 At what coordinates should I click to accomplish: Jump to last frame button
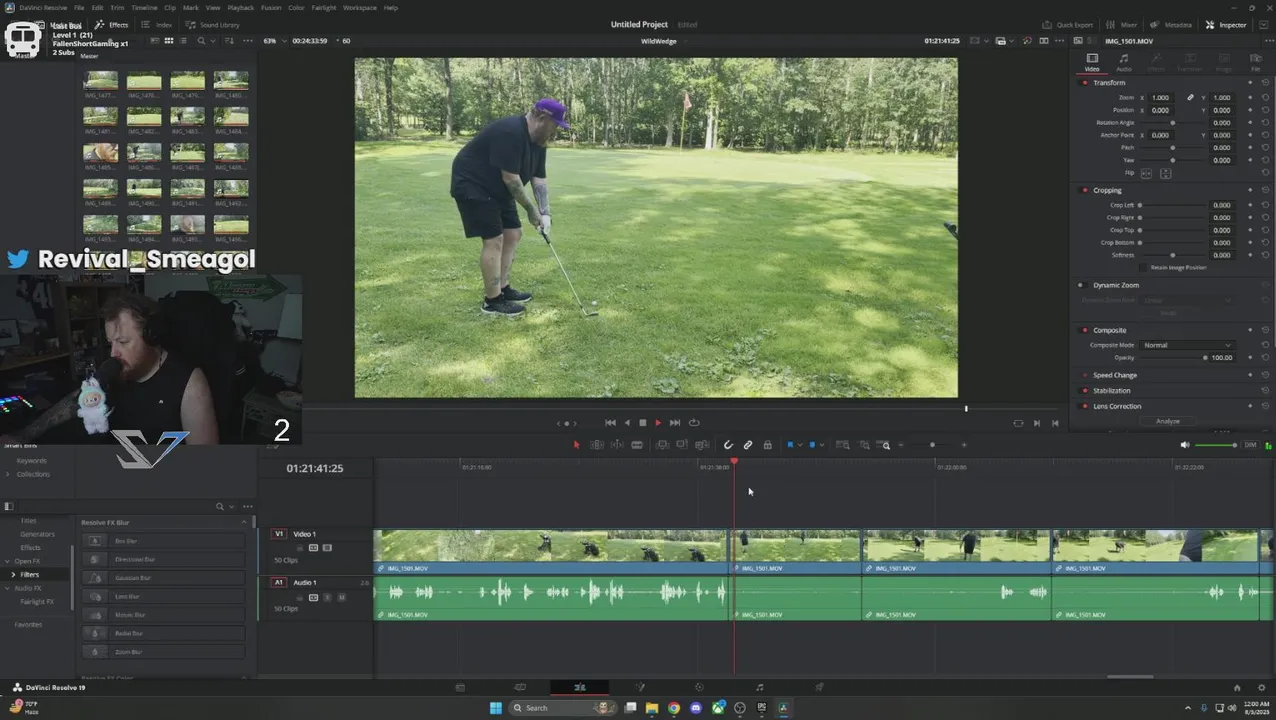pos(675,422)
